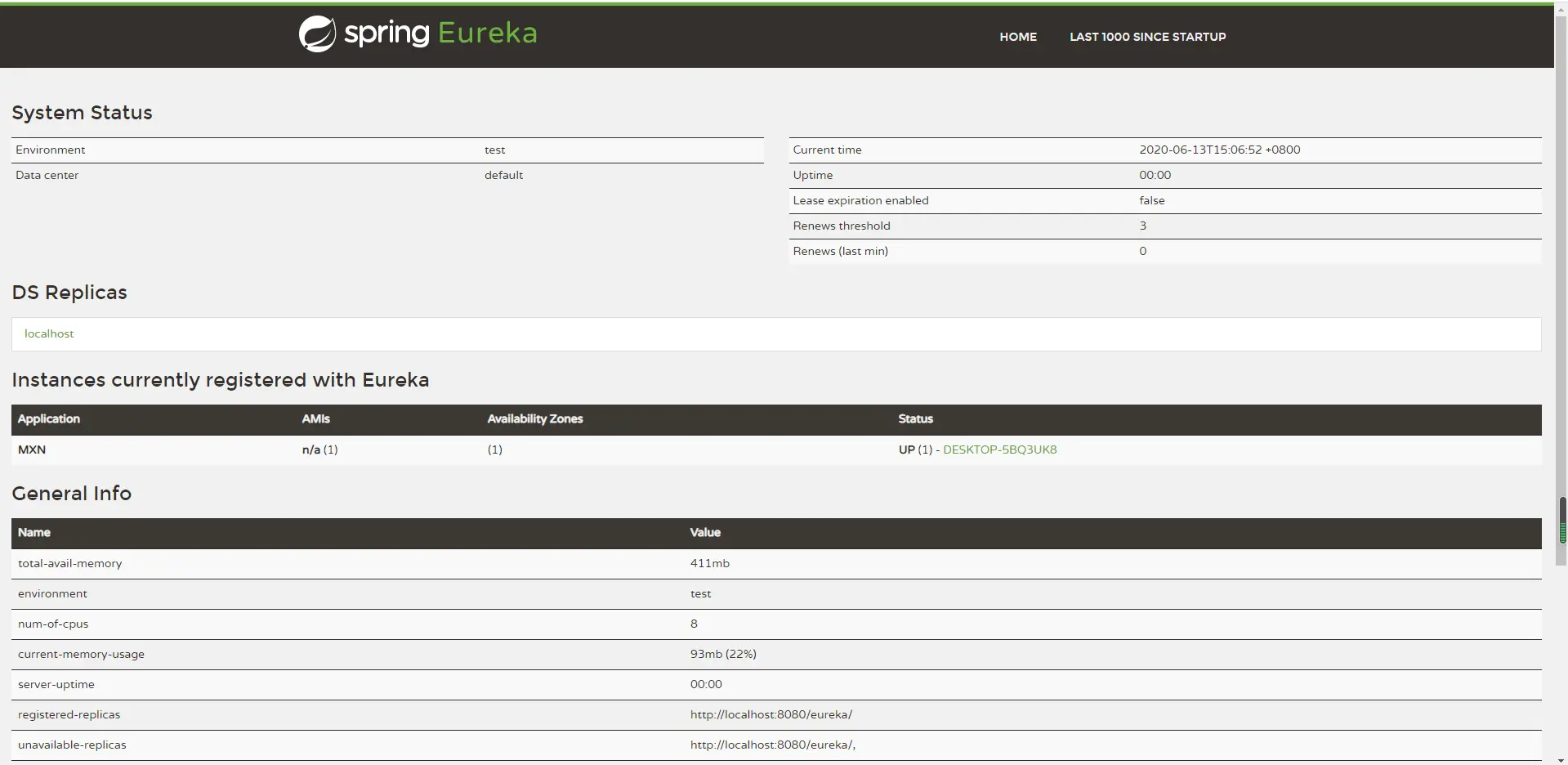Select the 411mb memory value
The height and width of the screenshot is (765, 1568).
coord(710,563)
